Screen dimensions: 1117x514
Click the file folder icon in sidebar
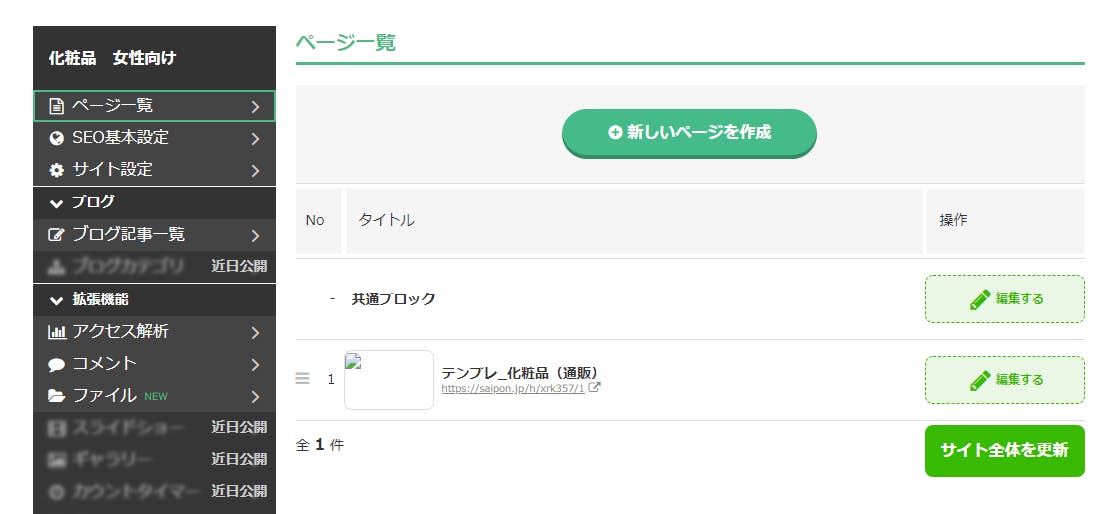(57, 396)
